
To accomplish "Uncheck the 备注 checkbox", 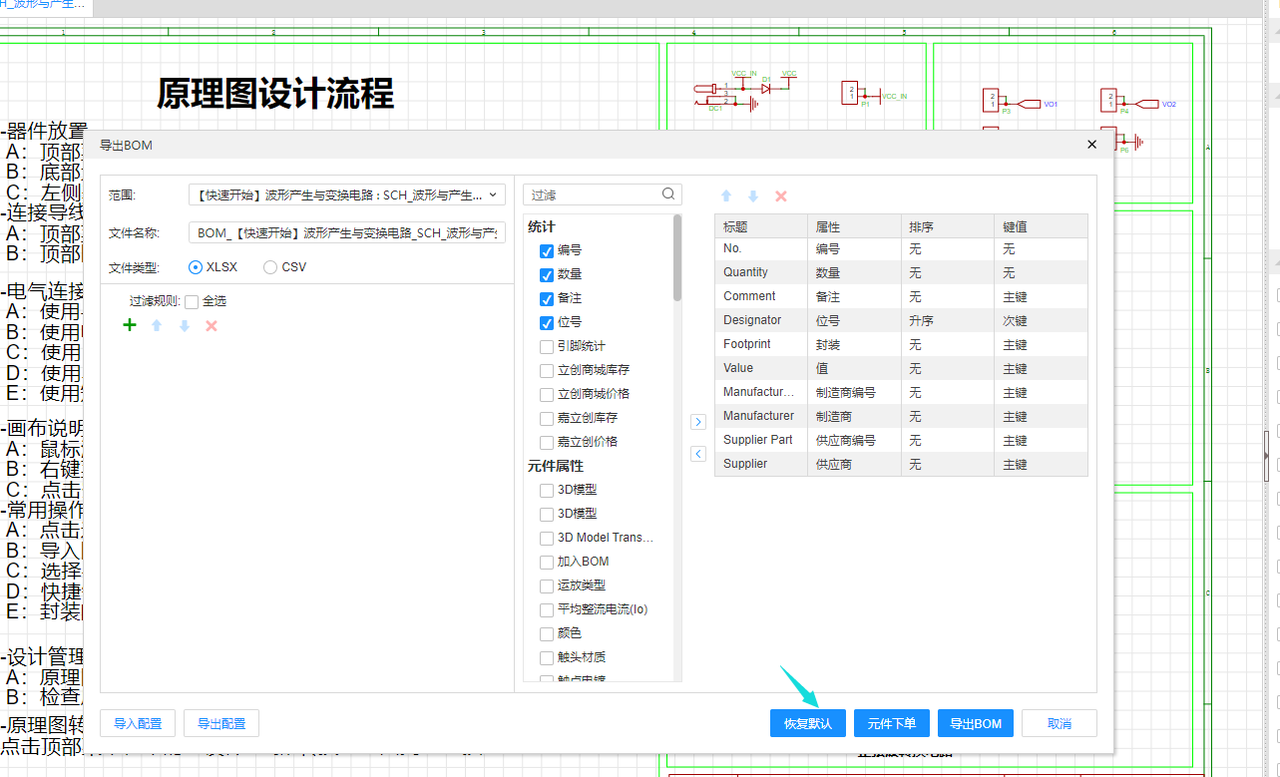I will coord(547,299).
